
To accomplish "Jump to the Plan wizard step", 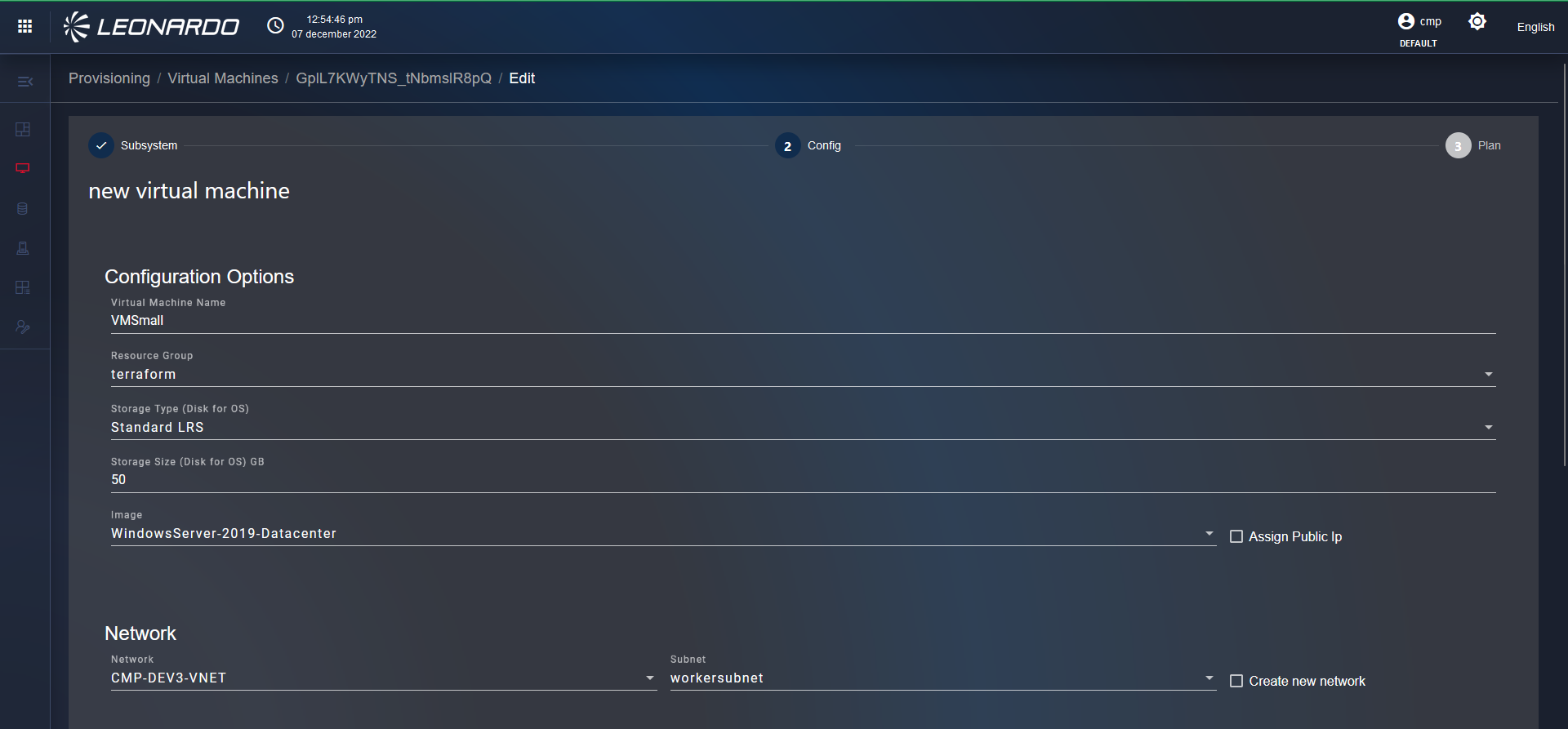I will [1458, 145].
